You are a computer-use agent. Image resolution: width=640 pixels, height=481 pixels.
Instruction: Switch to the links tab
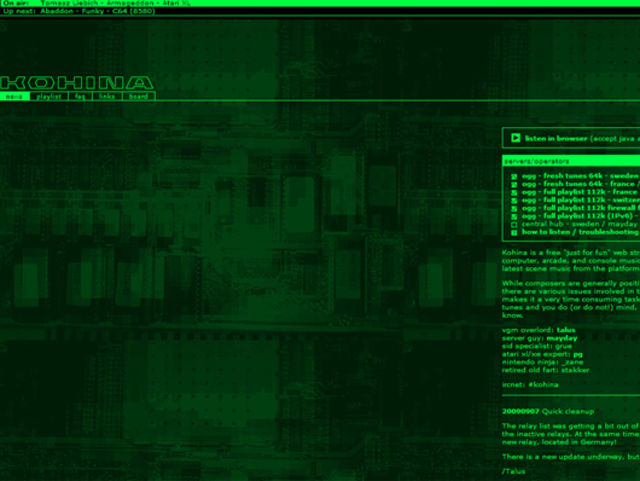[x=107, y=96]
